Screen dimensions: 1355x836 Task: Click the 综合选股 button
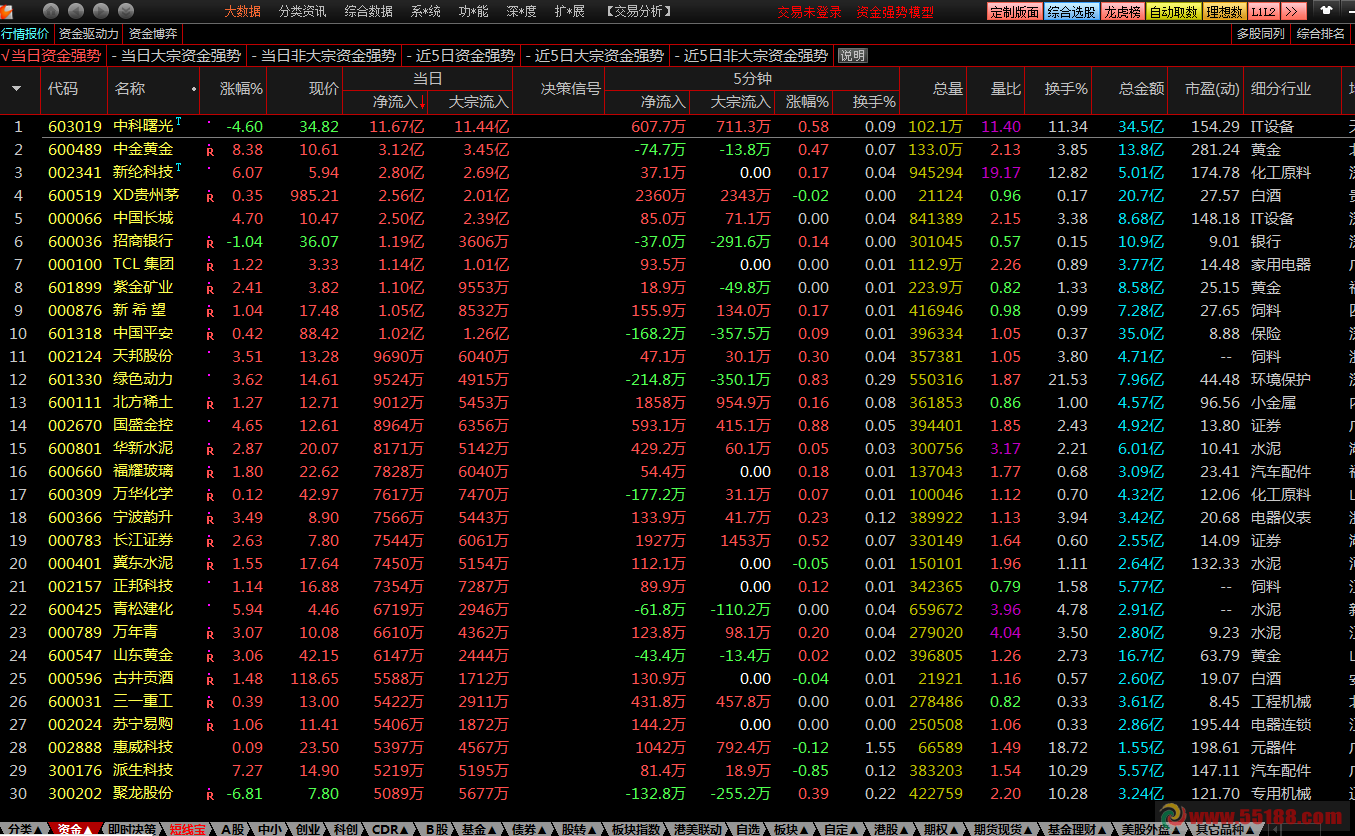tap(1071, 12)
